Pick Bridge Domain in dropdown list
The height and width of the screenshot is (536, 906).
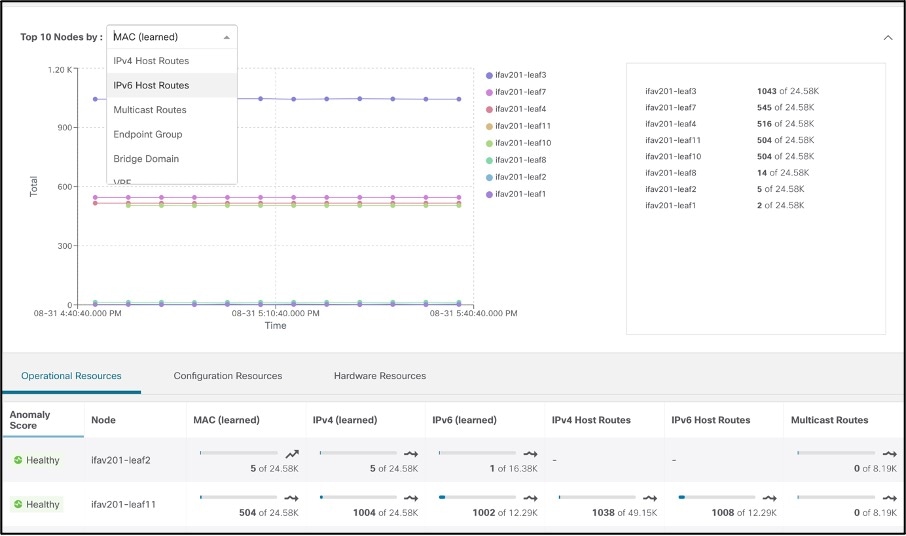[x=172, y=158]
